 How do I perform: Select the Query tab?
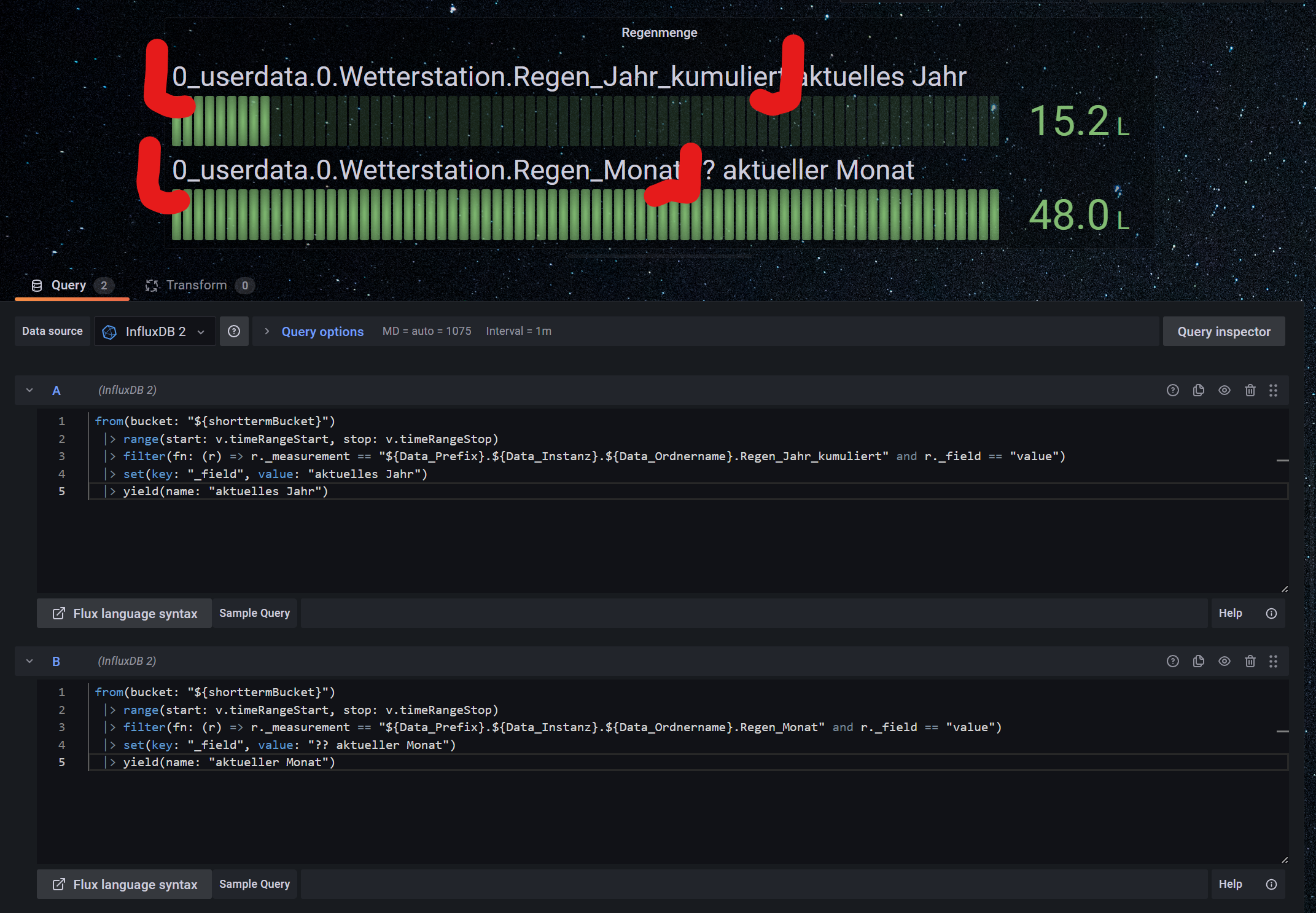[69, 285]
